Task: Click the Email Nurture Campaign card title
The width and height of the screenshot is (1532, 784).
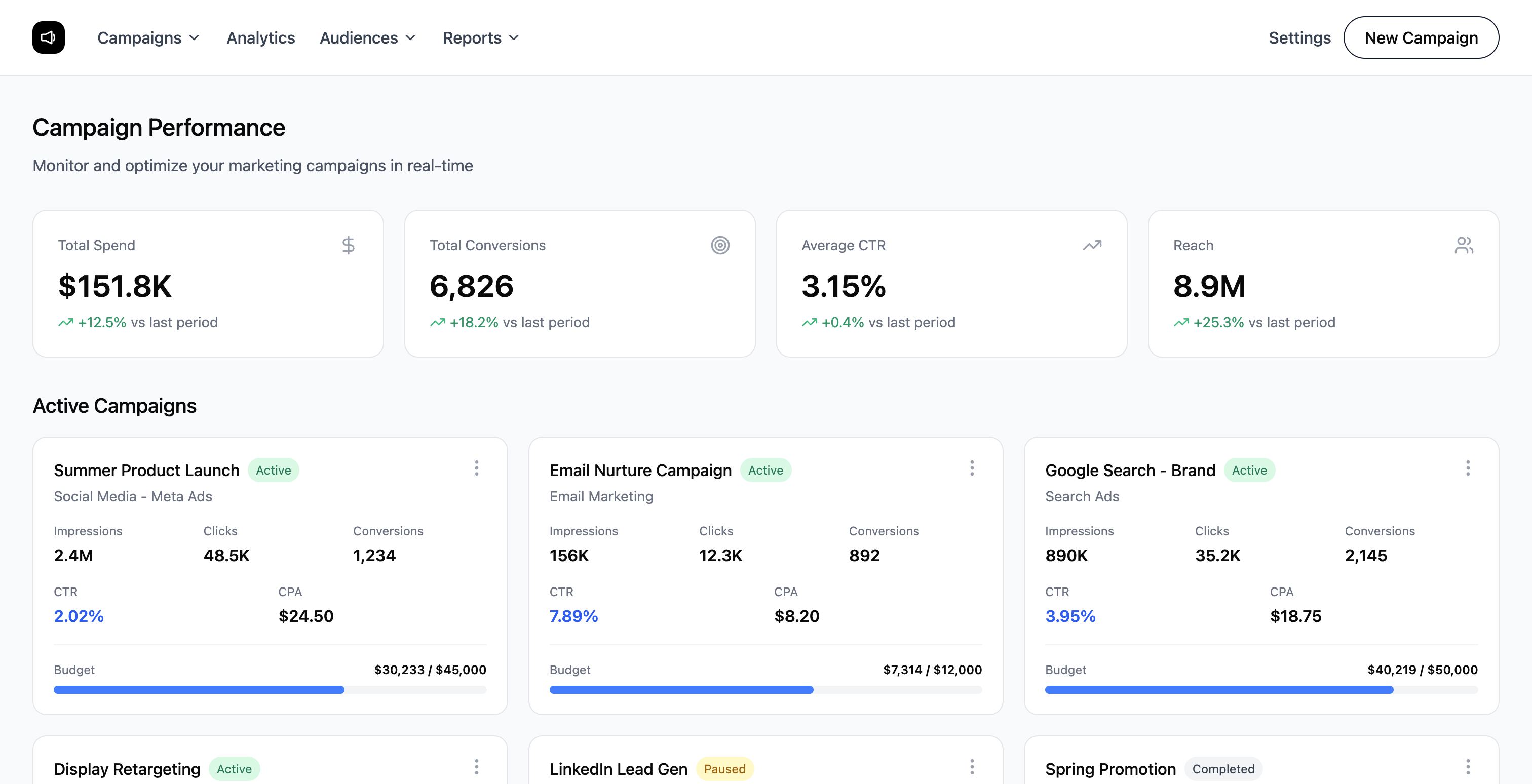Action: pos(640,469)
